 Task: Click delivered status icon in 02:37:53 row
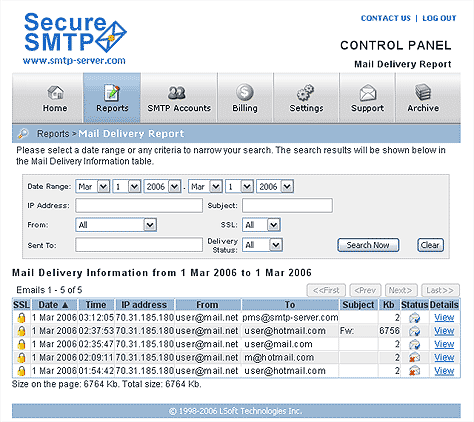tap(414, 331)
